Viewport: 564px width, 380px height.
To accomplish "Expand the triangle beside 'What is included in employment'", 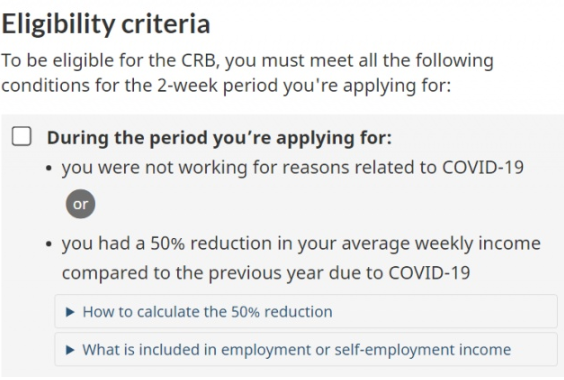I will [70, 350].
